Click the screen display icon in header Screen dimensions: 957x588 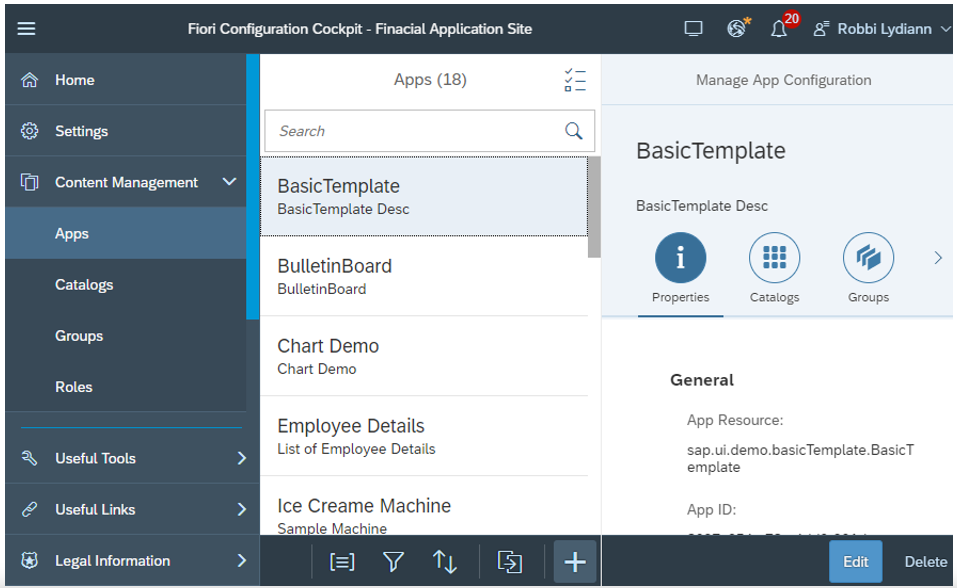693,29
